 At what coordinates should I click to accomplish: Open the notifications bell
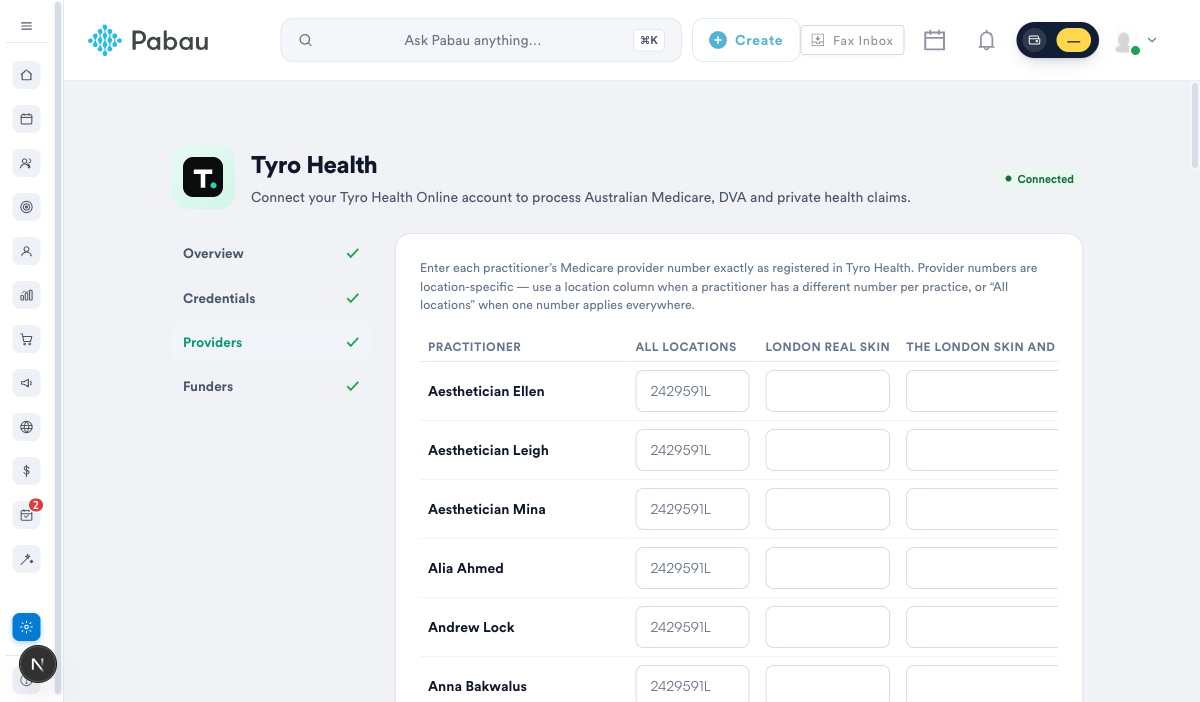tap(986, 40)
